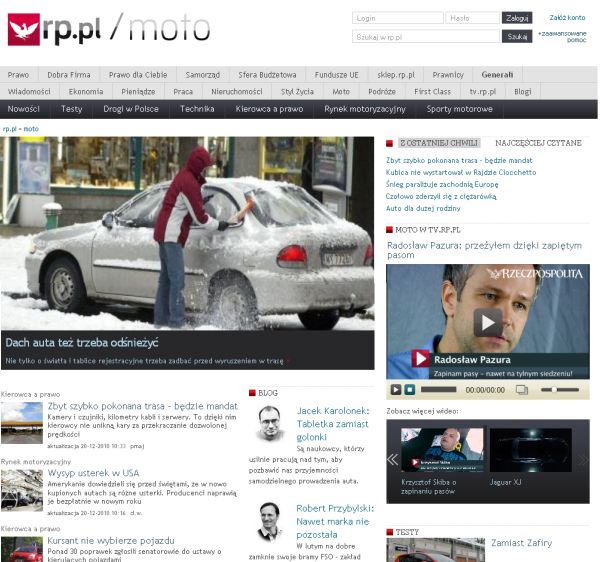Viewport: 601px width, 562px height.
Task: Click Krzysztof Skiba video thumbnail
Action: coord(442,450)
